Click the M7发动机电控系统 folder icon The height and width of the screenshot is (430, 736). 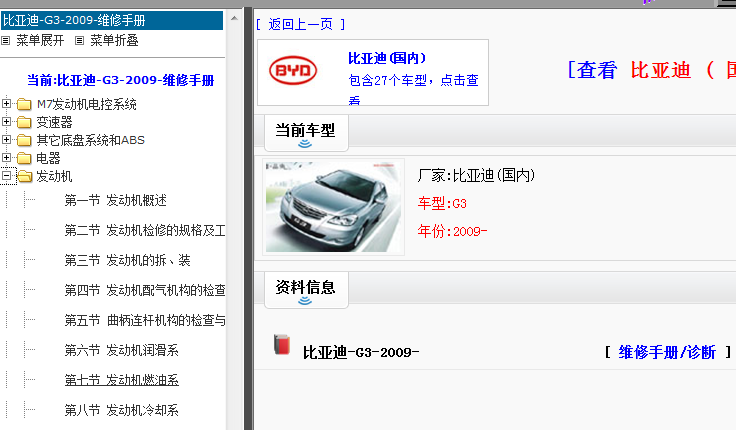(24, 104)
